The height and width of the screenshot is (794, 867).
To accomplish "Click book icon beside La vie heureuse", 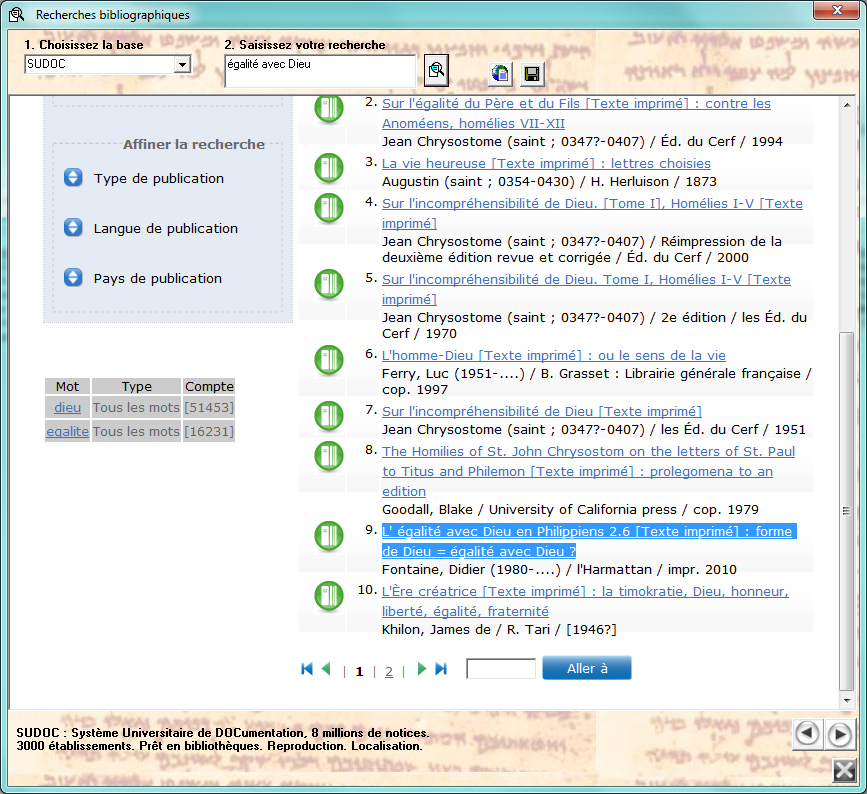I will click(x=329, y=168).
